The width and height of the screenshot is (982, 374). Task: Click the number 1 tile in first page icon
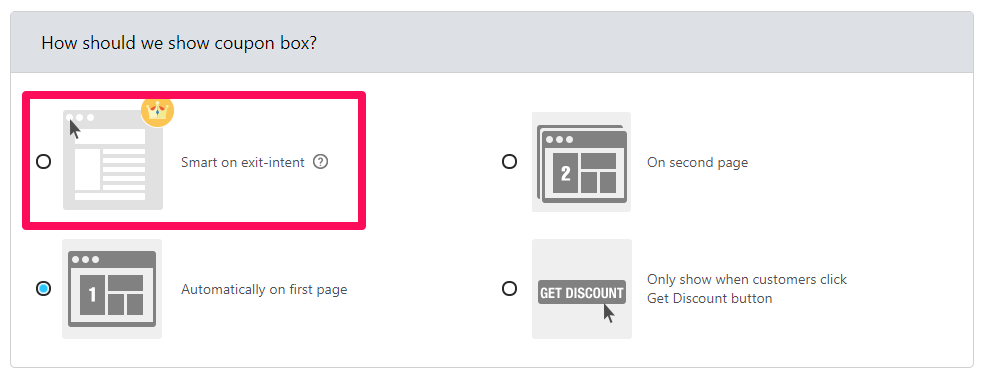[x=92, y=295]
